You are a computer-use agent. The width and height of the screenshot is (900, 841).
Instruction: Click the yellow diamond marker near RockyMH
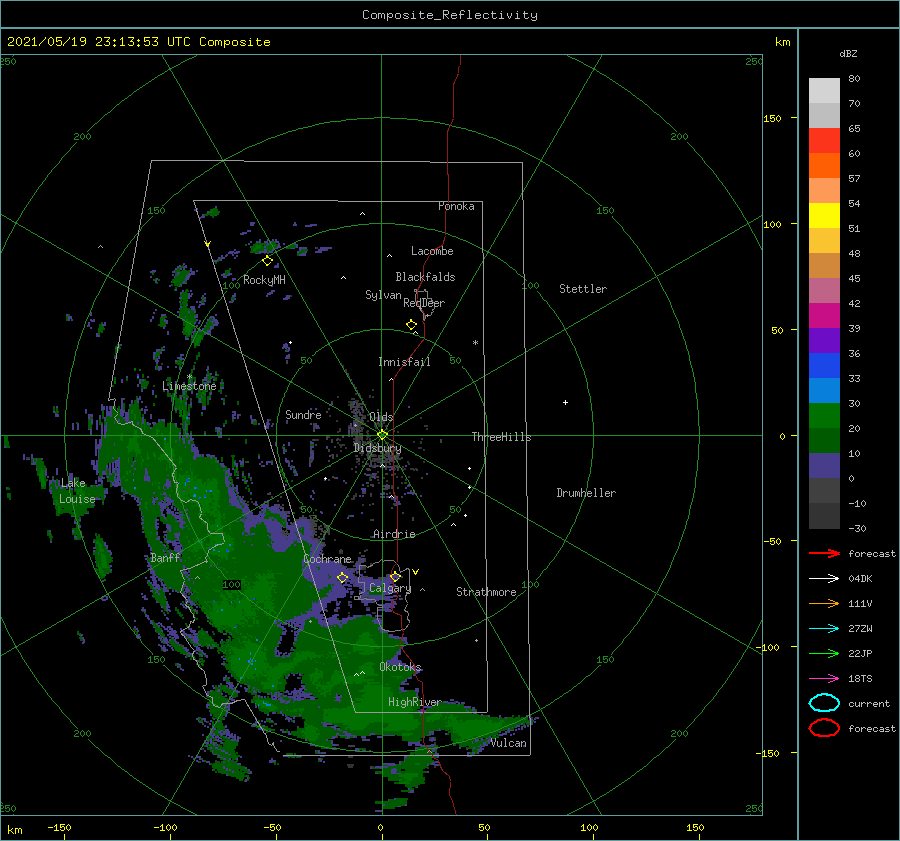coord(267,261)
